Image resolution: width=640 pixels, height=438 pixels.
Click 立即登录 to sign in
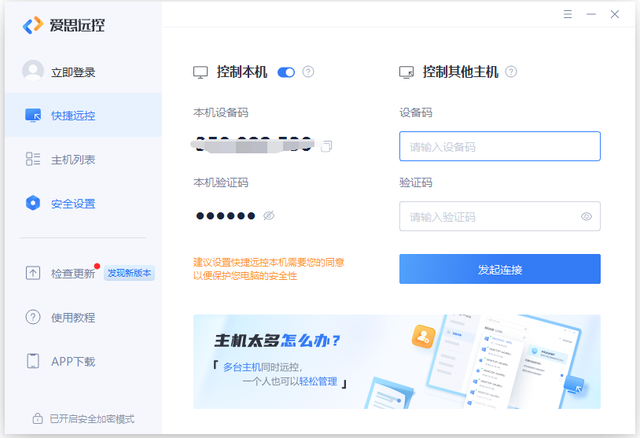73,72
